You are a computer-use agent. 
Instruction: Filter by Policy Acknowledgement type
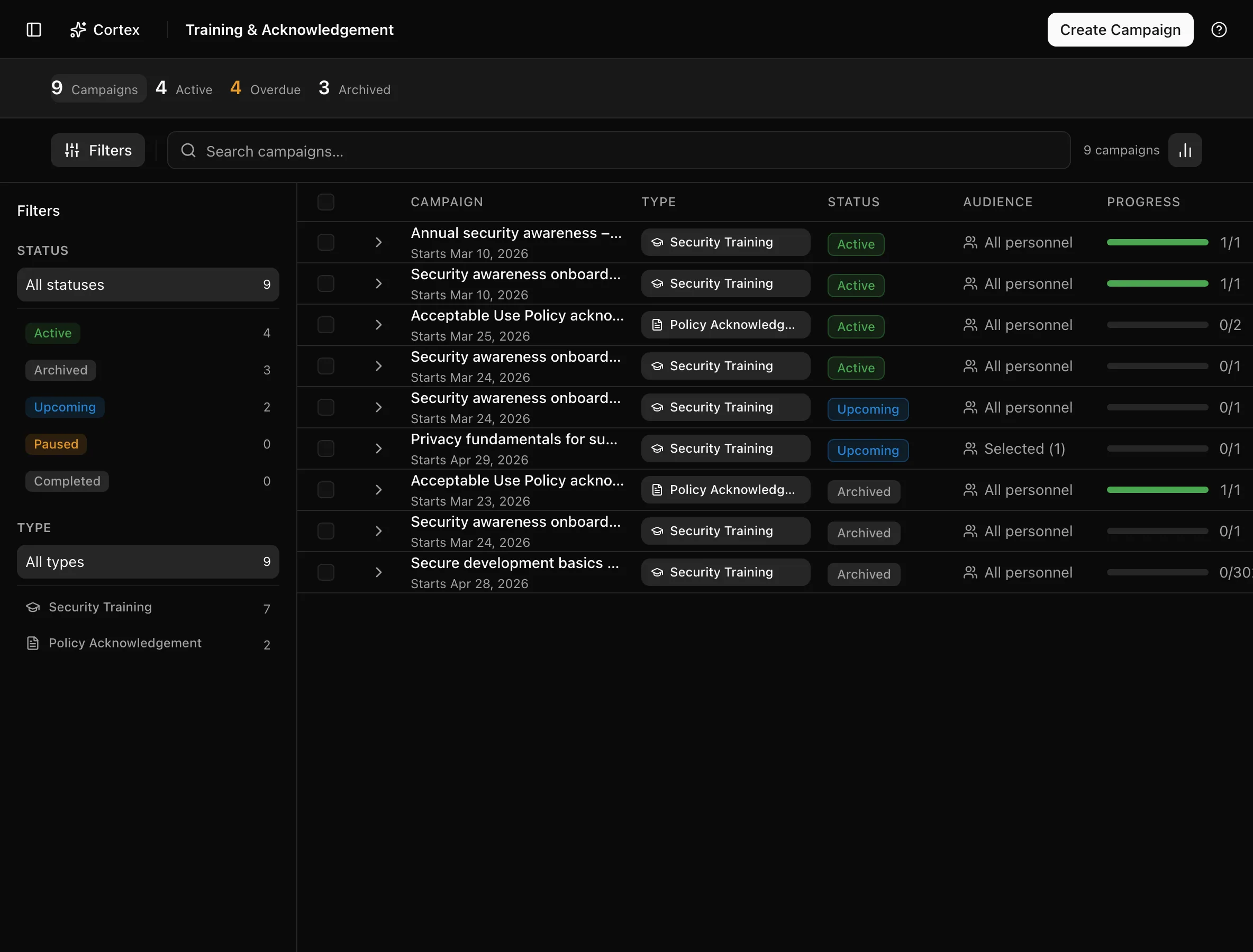click(x=148, y=643)
